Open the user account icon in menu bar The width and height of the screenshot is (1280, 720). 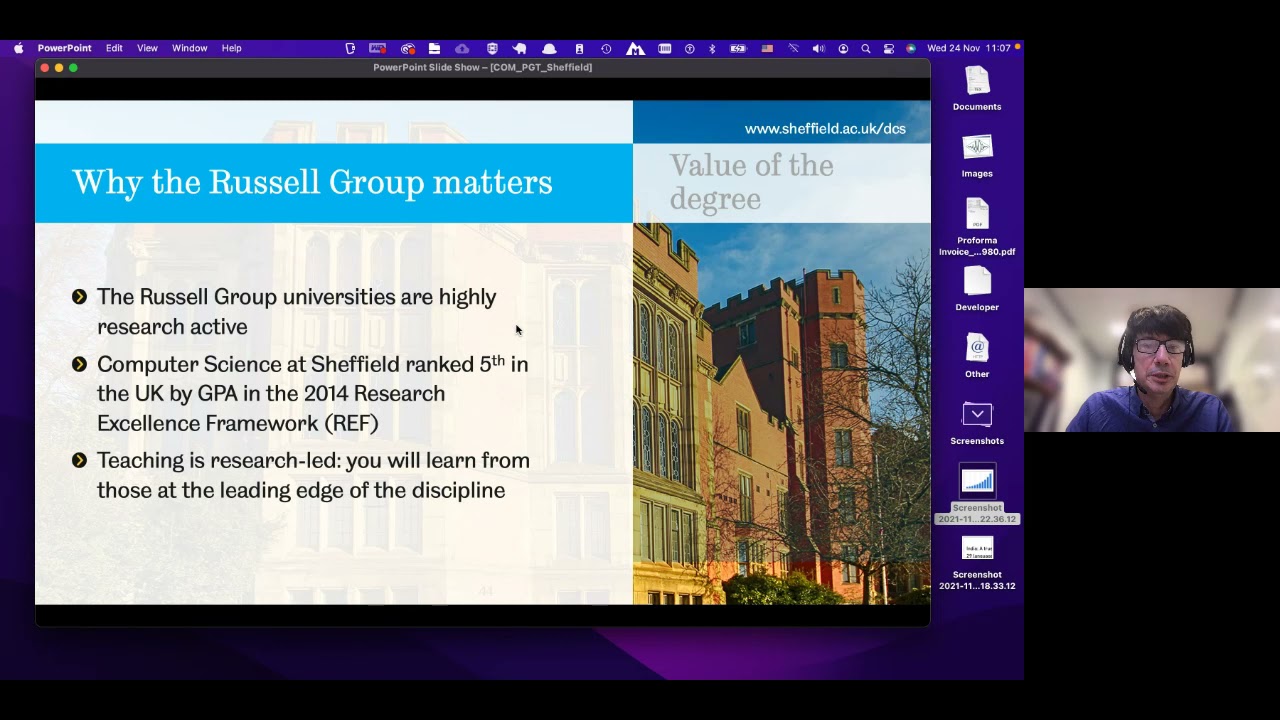(843, 48)
